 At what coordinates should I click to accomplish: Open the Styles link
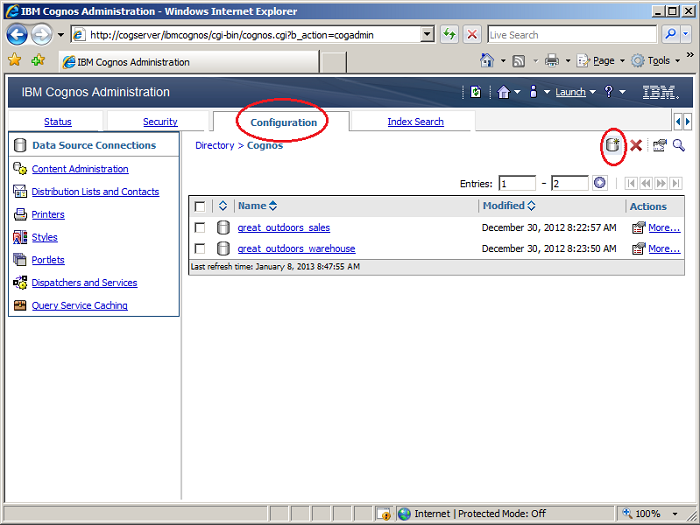(x=44, y=237)
